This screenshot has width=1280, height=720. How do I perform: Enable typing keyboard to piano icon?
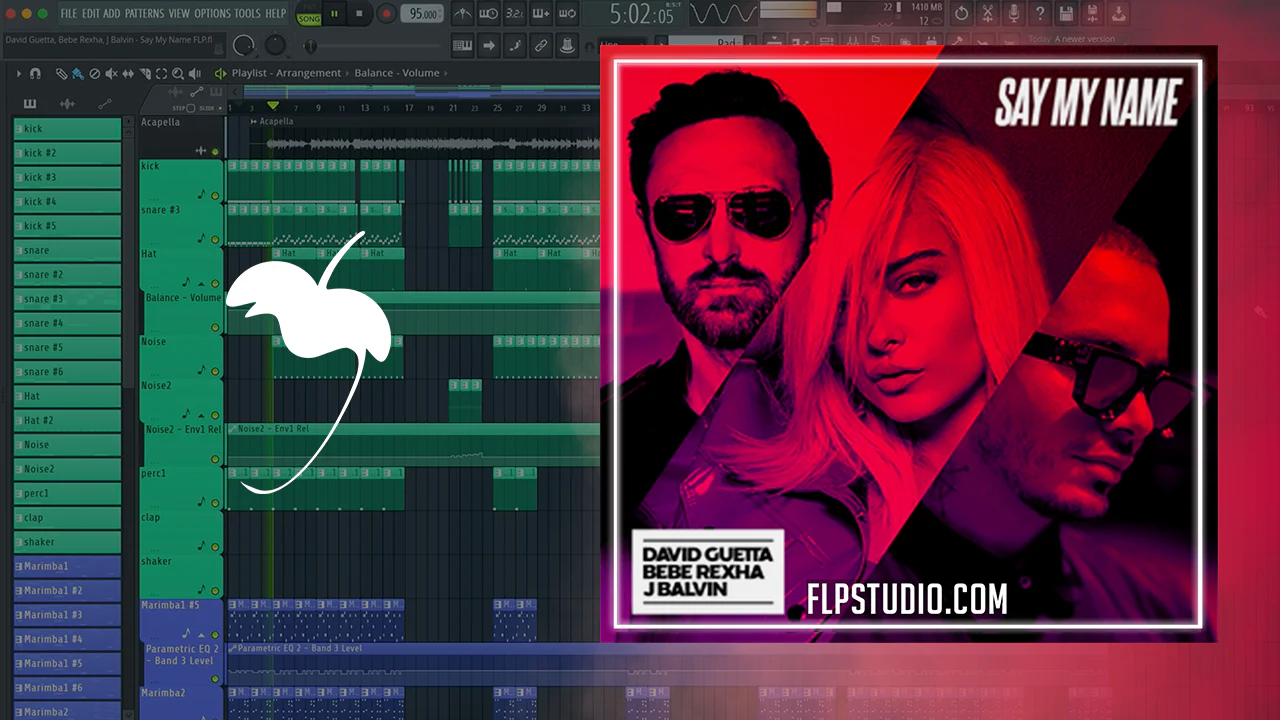coord(462,45)
